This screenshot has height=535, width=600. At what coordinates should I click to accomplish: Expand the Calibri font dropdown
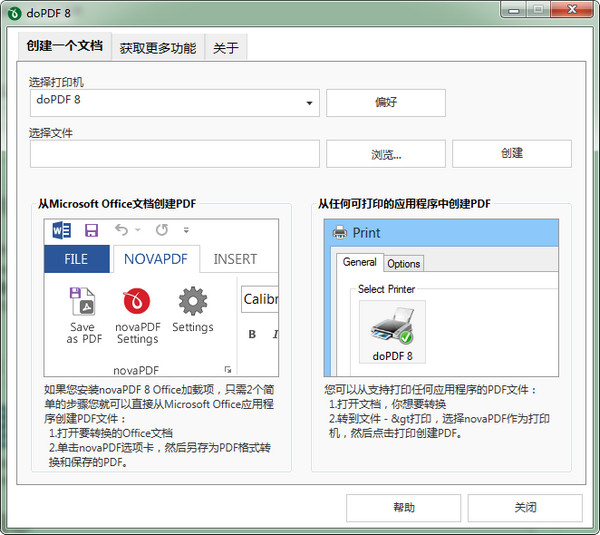259,299
